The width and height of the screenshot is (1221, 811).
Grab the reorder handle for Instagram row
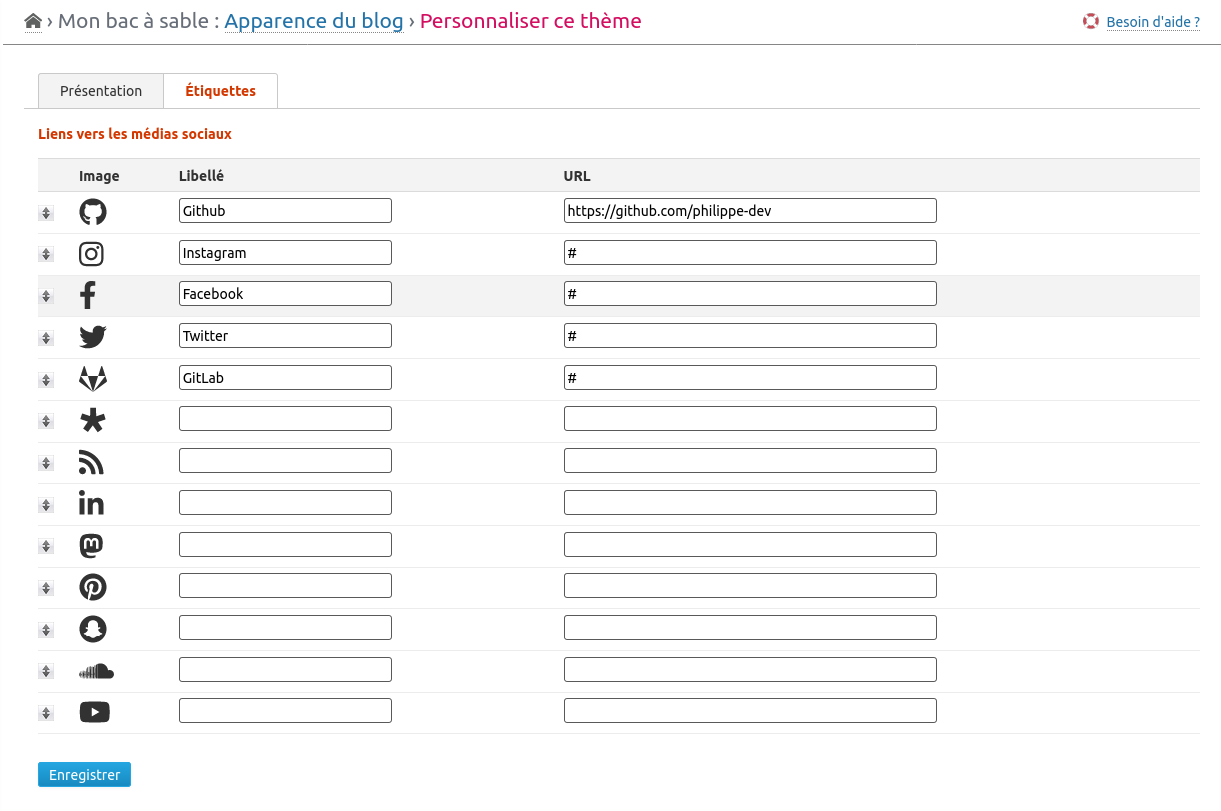pyautogui.click(x=46, y=255)
